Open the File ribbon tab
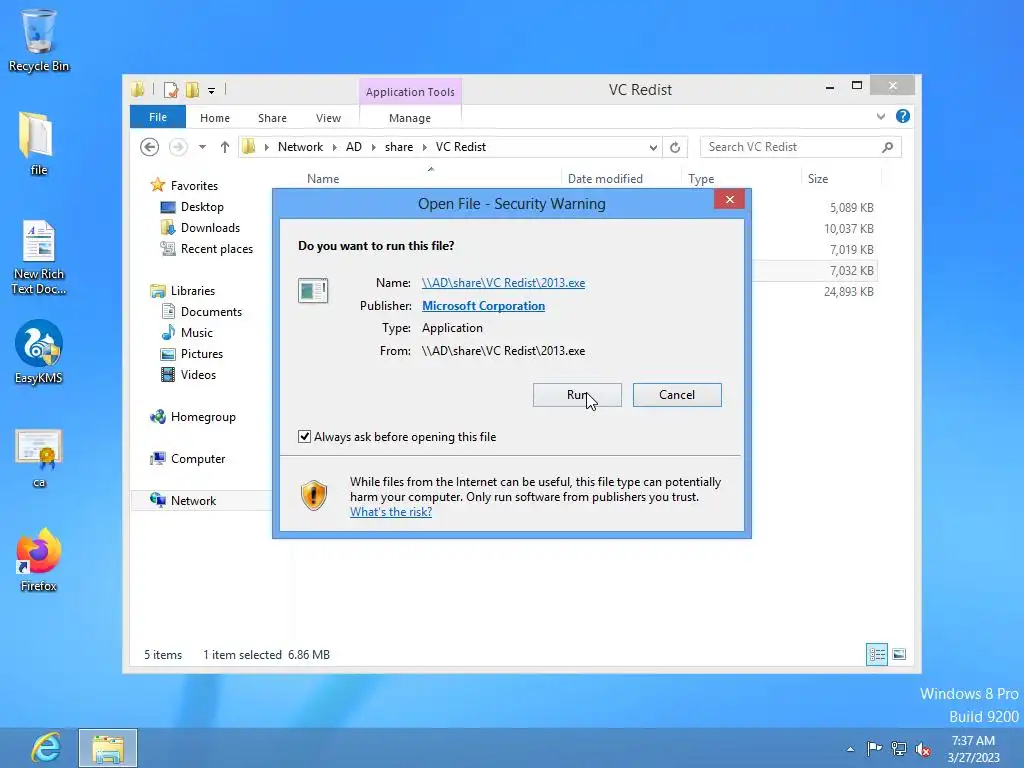Viewport: 1024px width, 768px height. (x=158, y=117)
